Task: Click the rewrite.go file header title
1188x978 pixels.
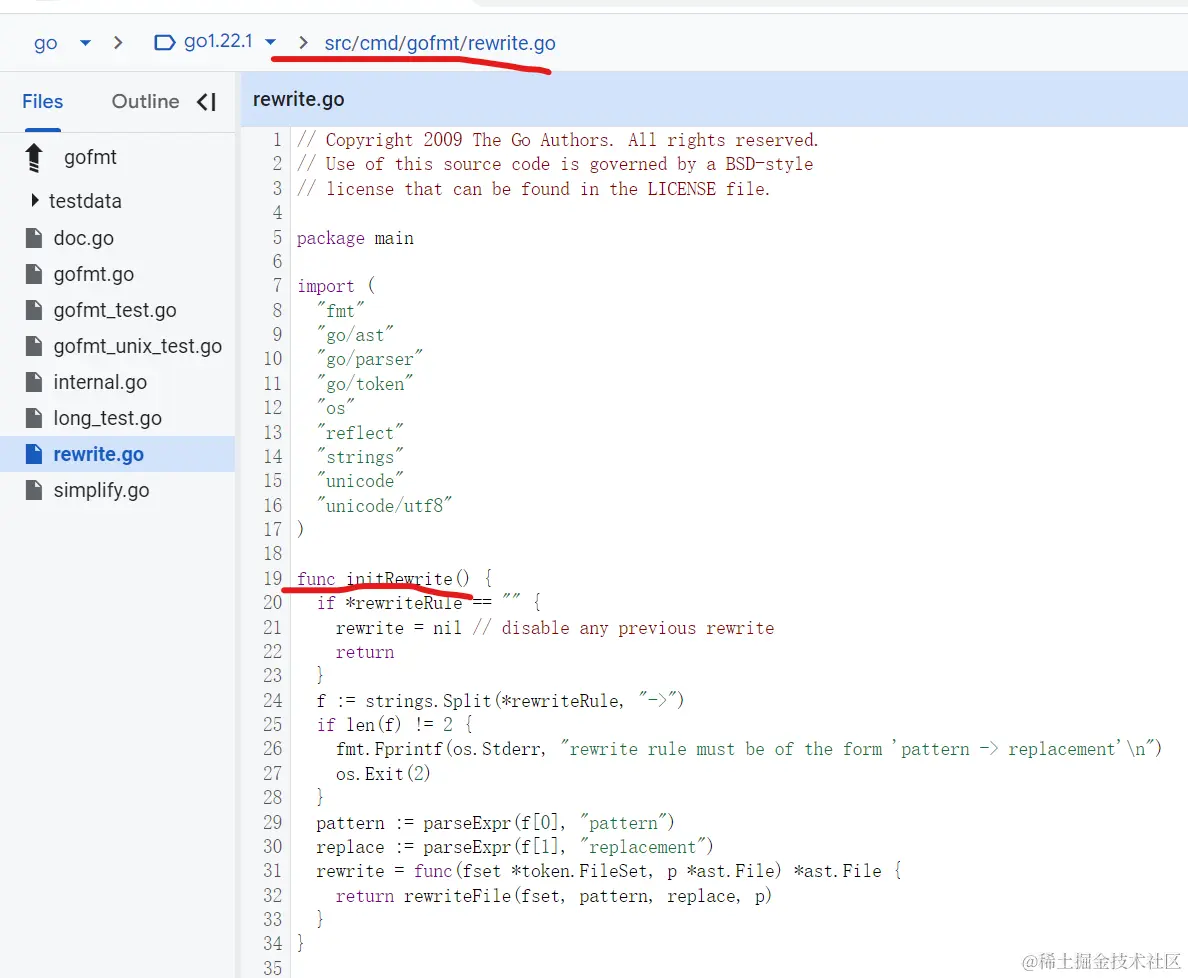Action: pyautogui.click(x=299, y=99)
